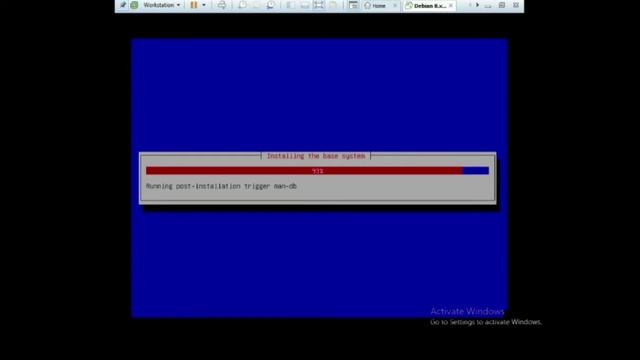
Task: Click 'Running post-installation trigger man-db' text
Action: pyautogui.click(x=221, y=186)
